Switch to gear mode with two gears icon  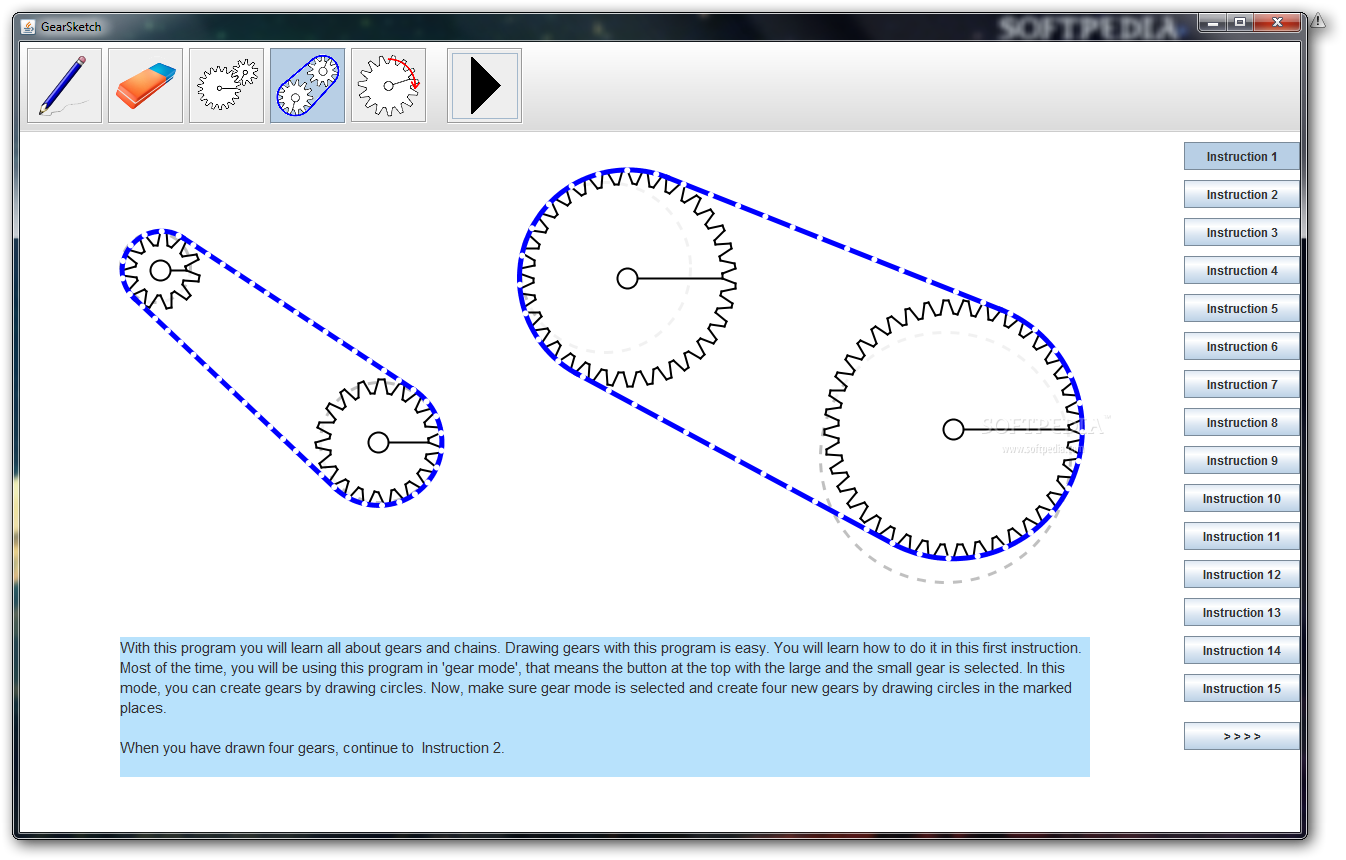point(226,86)
